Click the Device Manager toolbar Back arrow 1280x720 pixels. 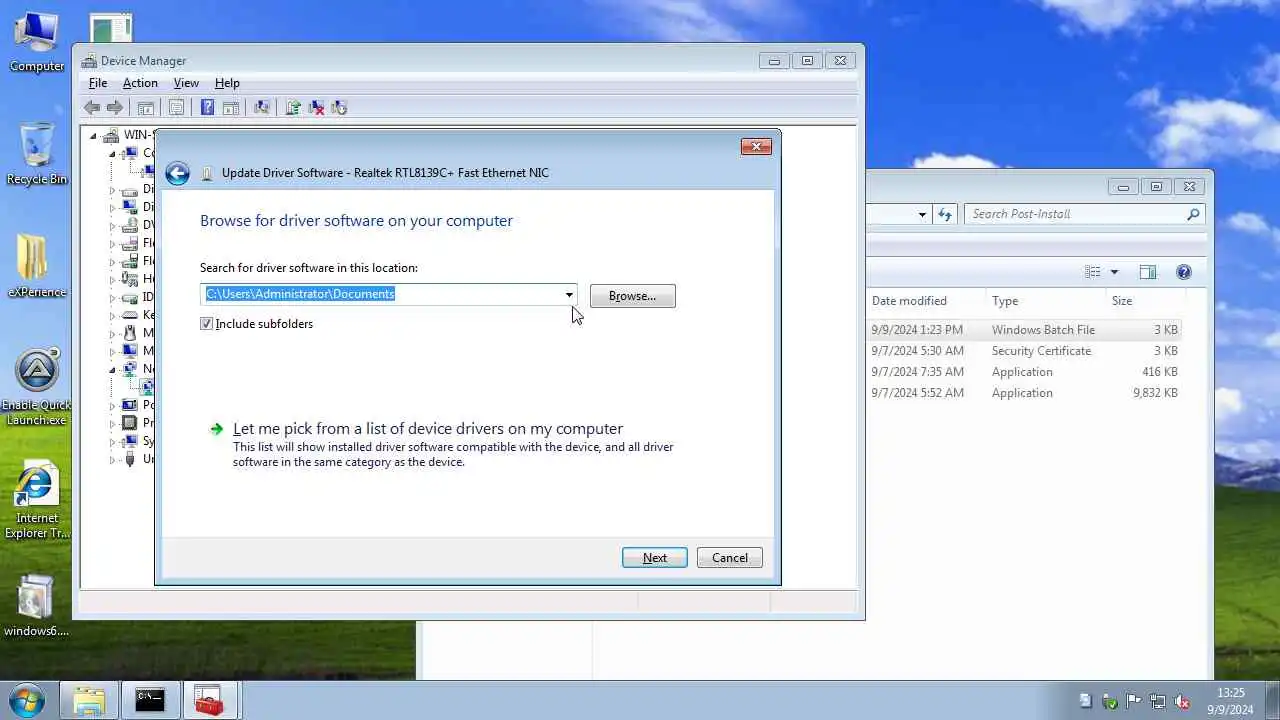click(x=92, y=108)
